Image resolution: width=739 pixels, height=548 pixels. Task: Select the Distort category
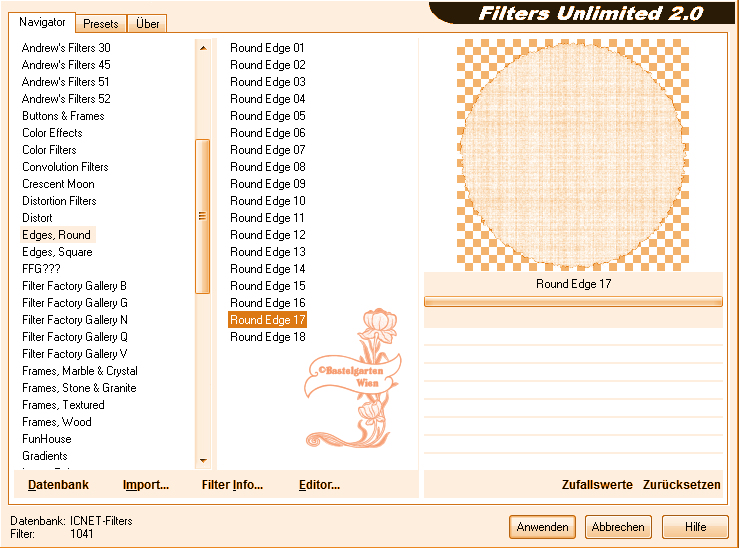coord(37,218)
